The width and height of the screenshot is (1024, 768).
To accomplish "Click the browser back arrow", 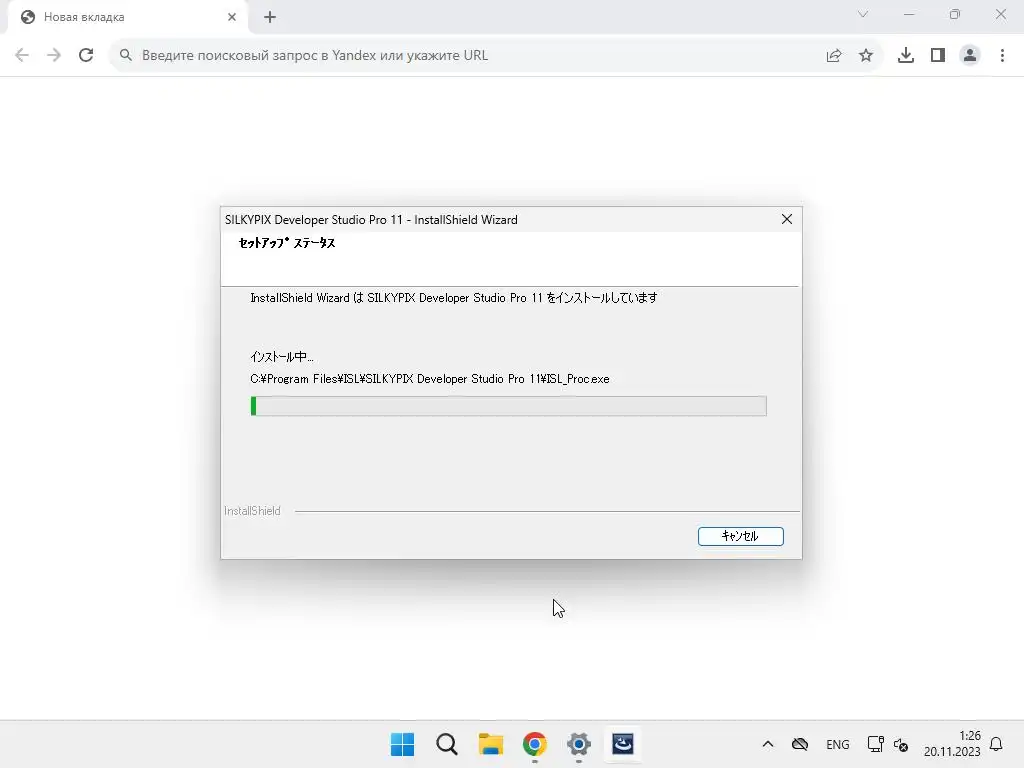I will pyautogui.click(x=22, y=56).
